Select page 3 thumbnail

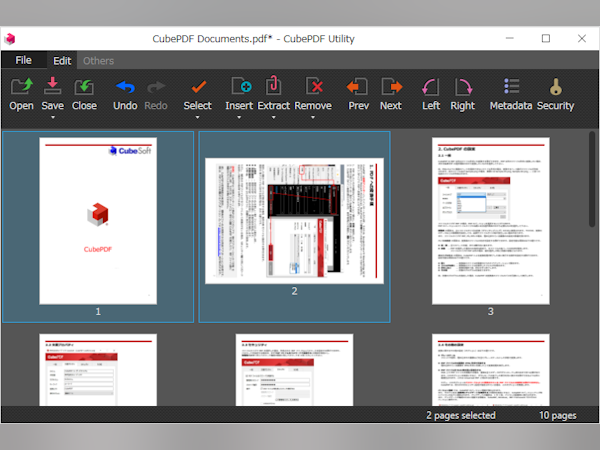click(x=491, y=221)
